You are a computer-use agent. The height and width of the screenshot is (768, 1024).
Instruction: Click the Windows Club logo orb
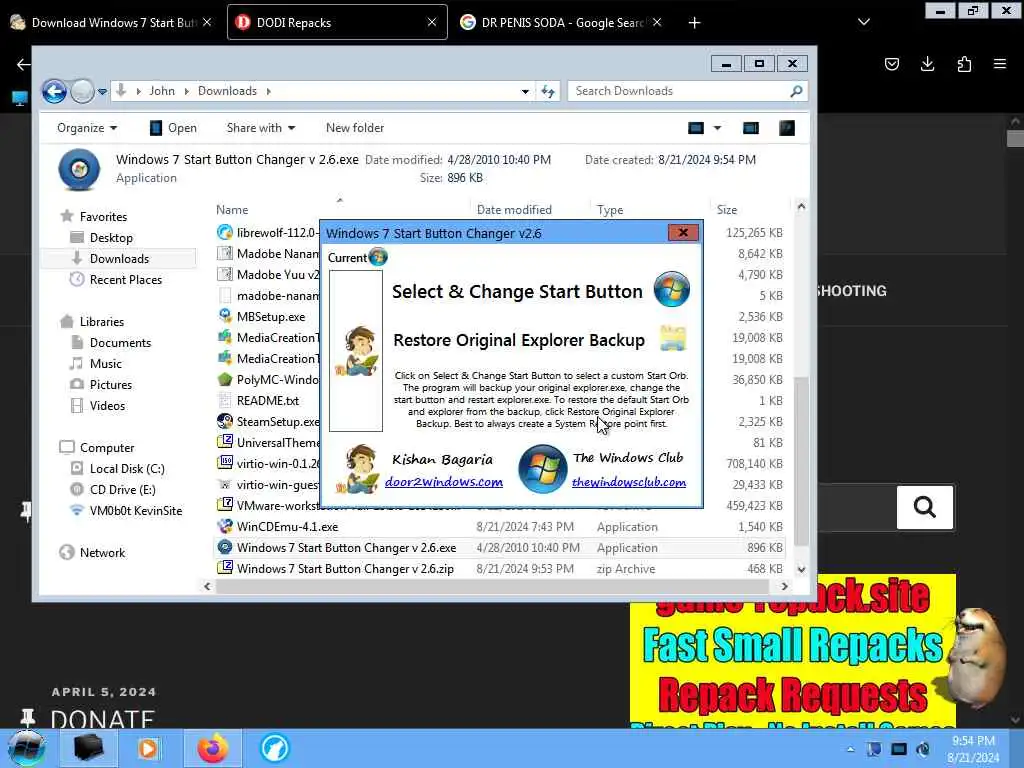[x=542, y=469]
